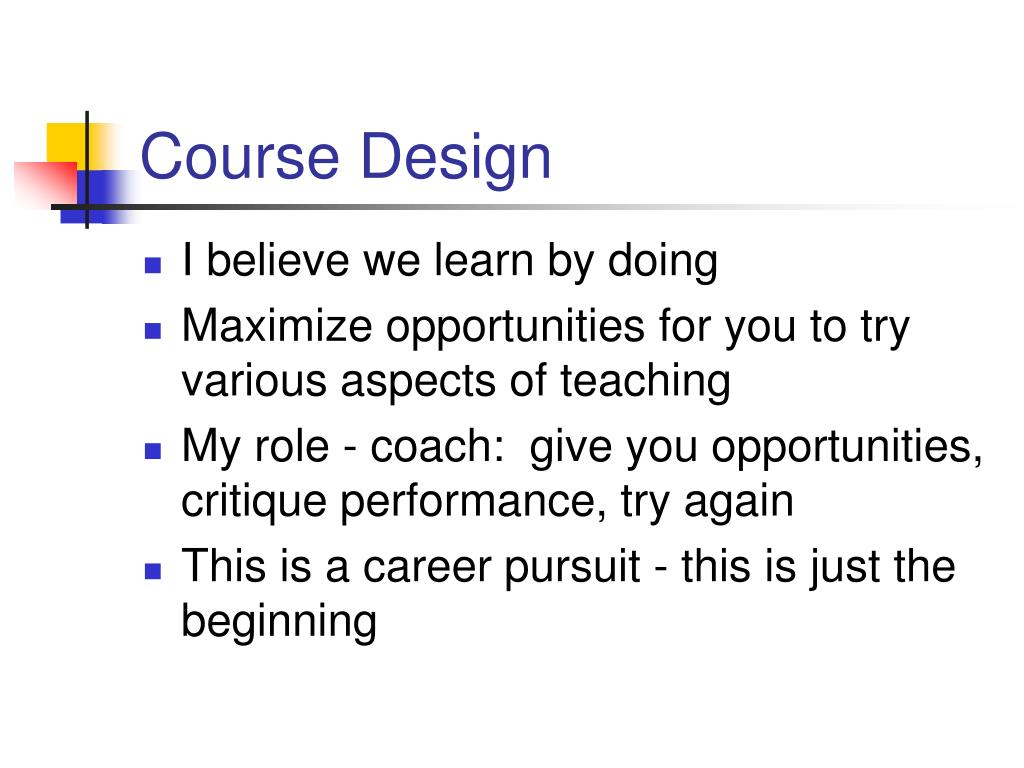Click the bullet marker before 'Maximize opportunities'
The image size is (1024, 768).
click(153, 330)
